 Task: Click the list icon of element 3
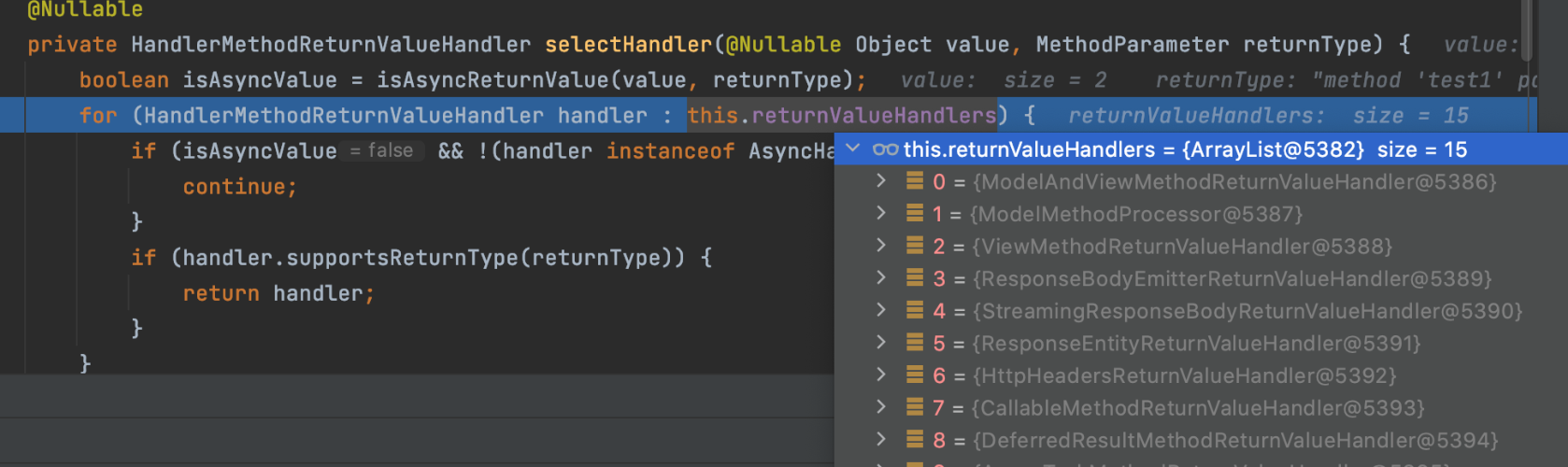point(915,278)
